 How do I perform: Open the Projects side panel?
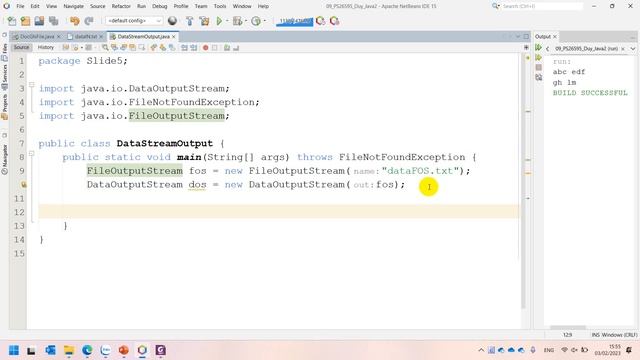tap(4, 107)
